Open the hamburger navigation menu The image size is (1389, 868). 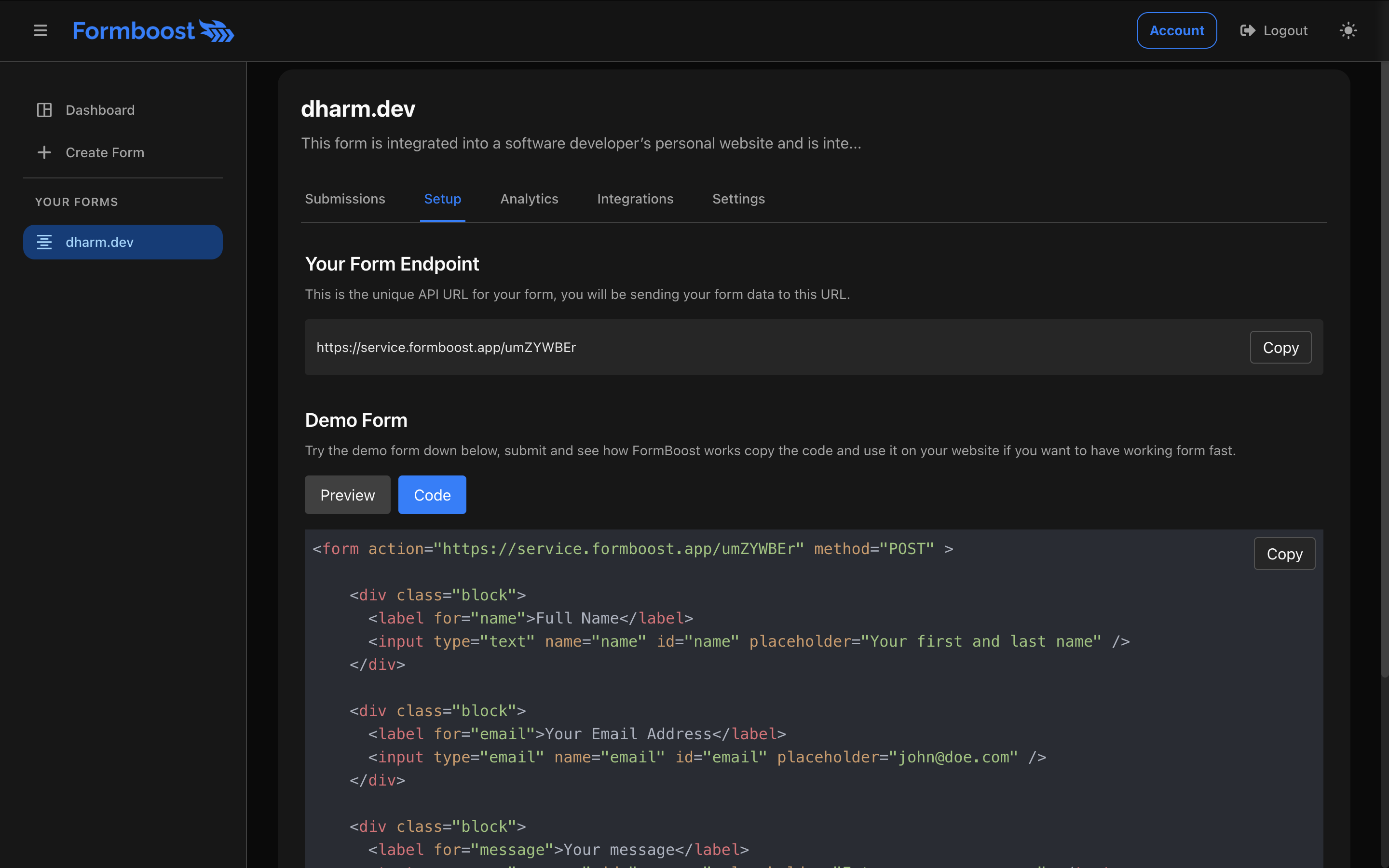tap(40, 30)
